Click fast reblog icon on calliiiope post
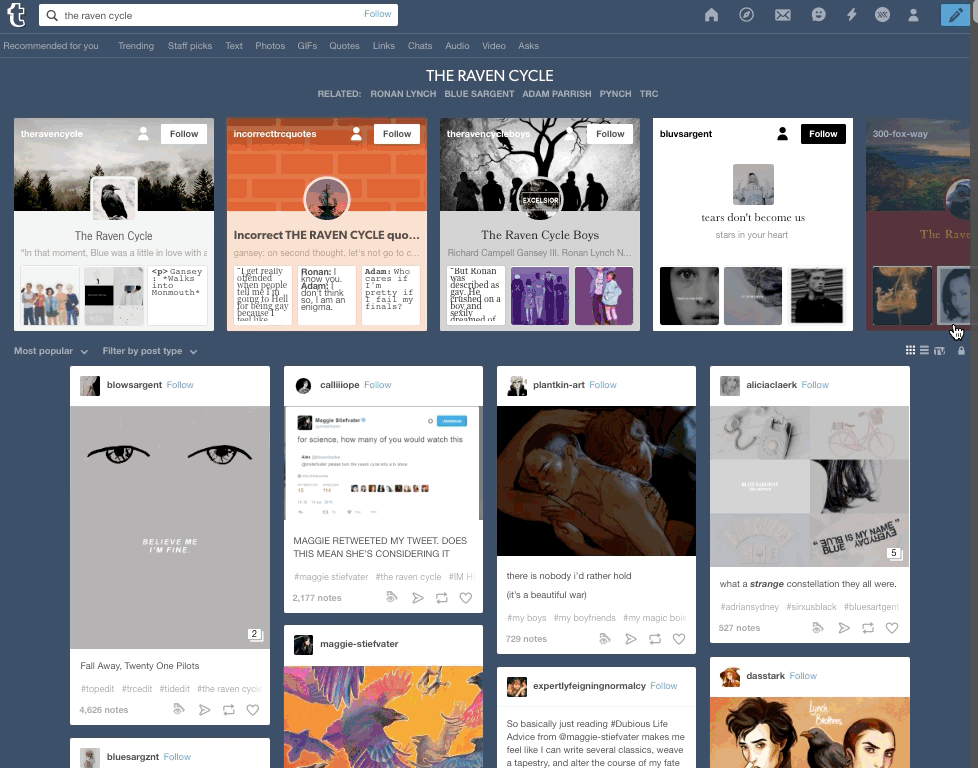The image size is (978, 768). (392, 597)
